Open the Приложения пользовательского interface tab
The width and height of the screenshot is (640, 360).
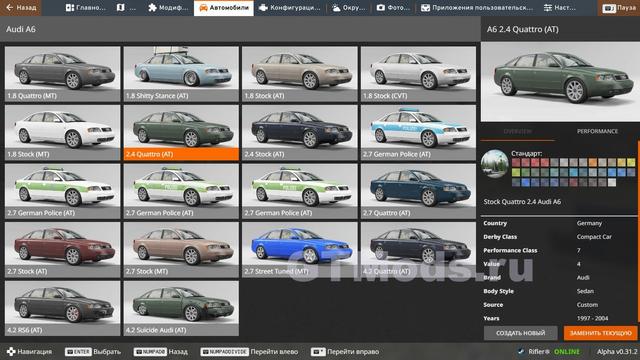(477, 8)
